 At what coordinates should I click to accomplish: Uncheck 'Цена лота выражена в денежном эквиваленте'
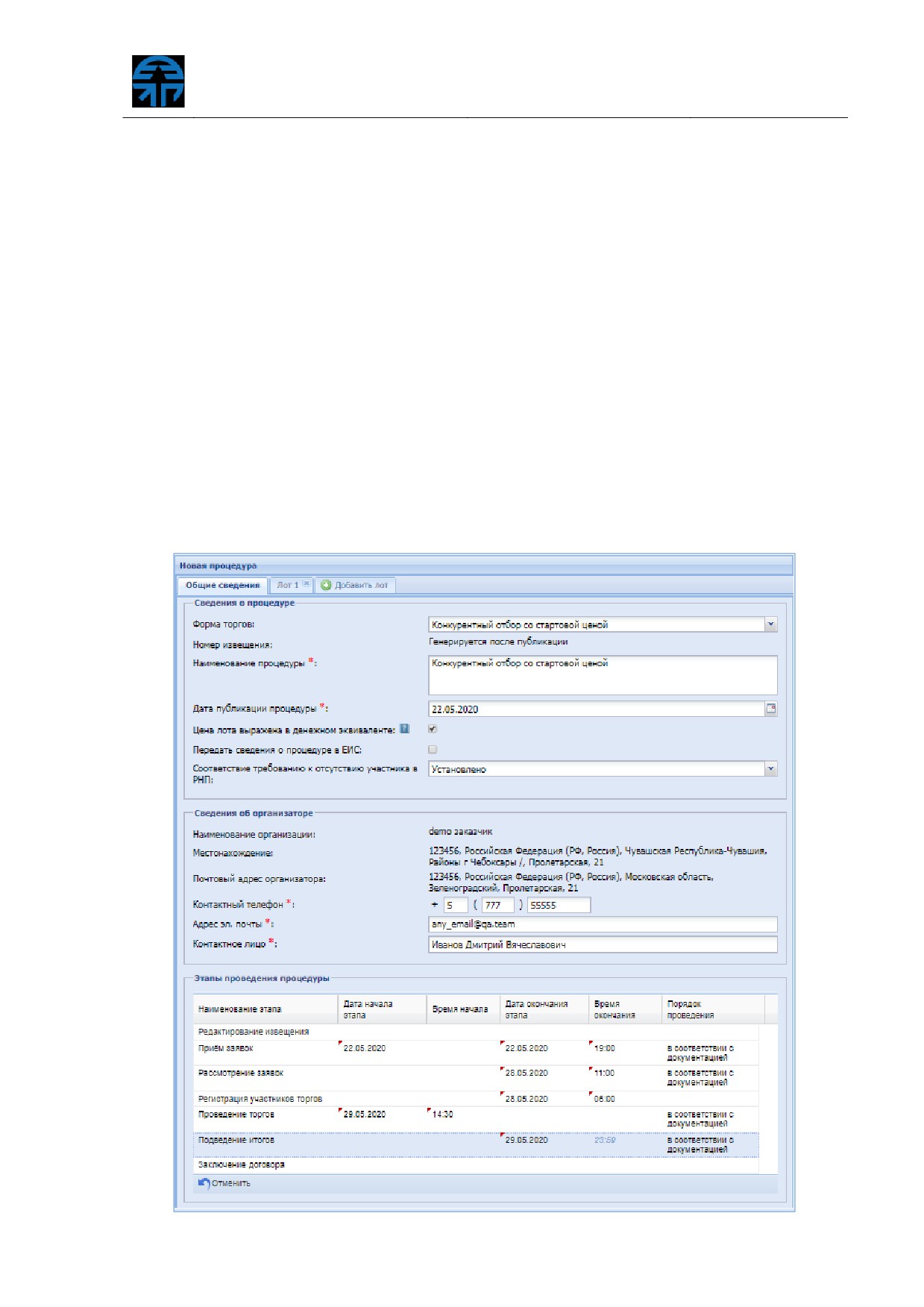click(433, 729)
